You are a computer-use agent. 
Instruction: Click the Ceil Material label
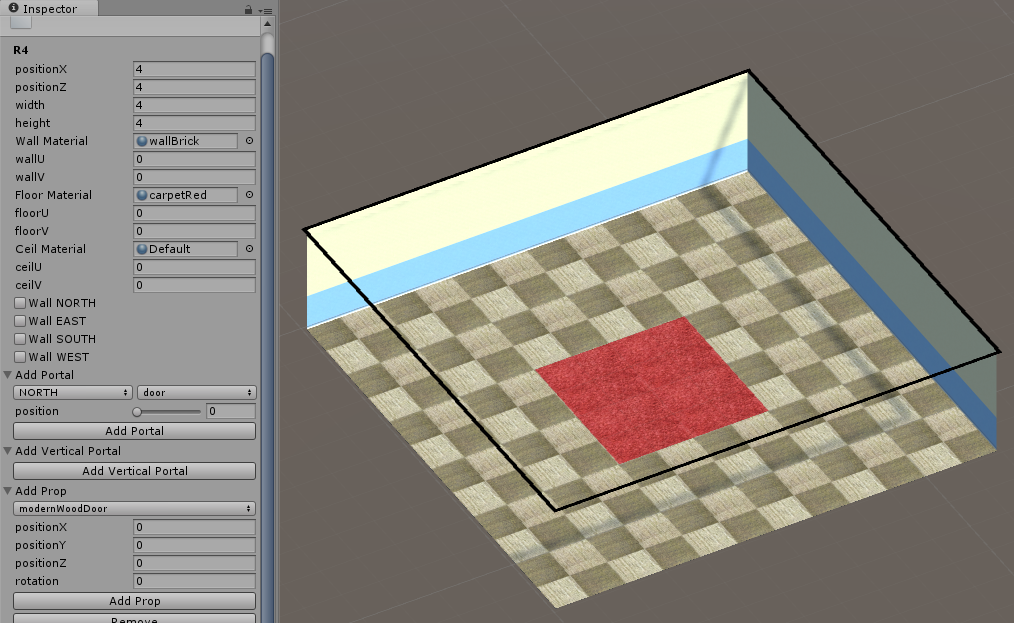[50, 249]
